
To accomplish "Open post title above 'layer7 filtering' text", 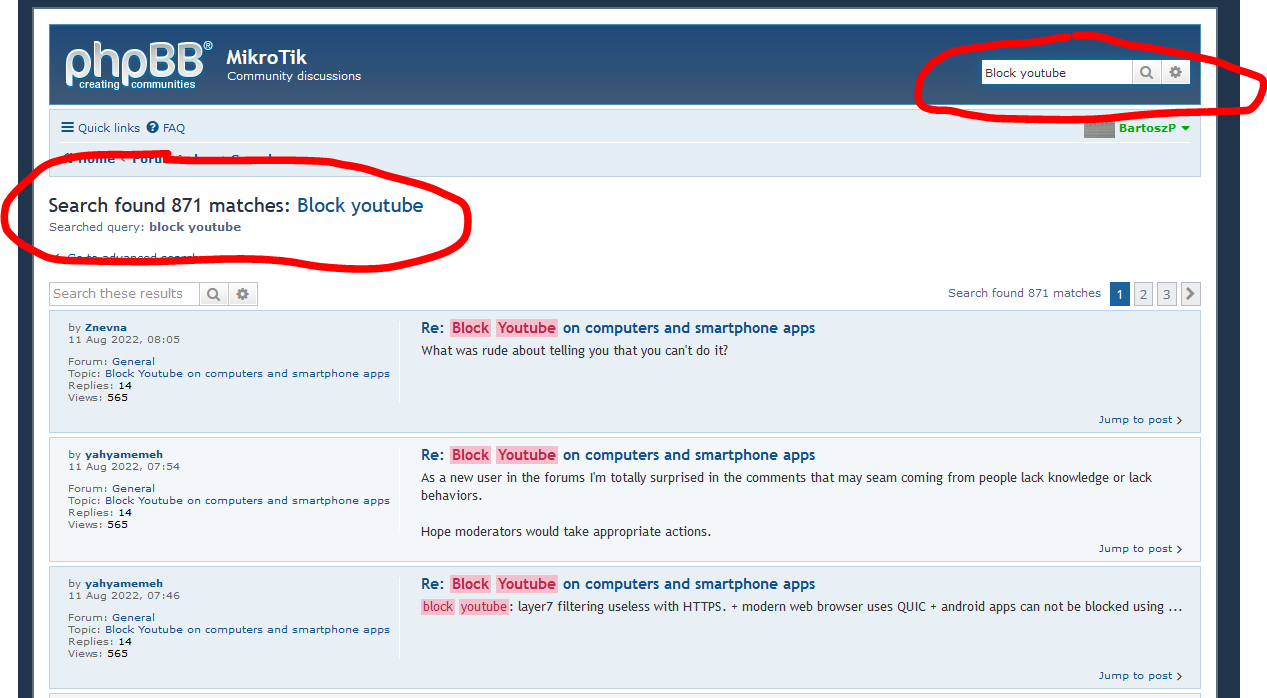I will [x=618, y=584].
